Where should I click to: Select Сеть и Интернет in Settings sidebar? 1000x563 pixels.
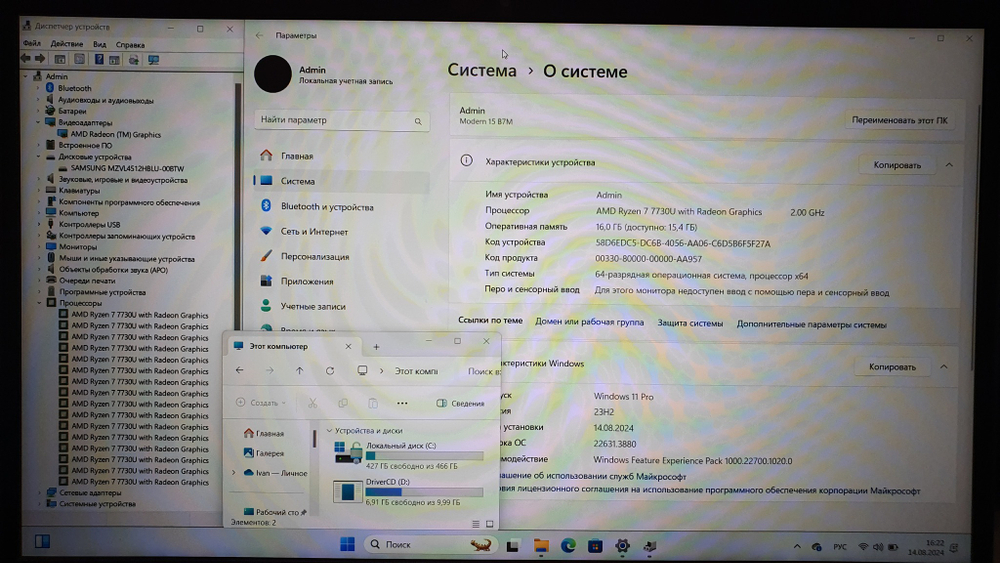342,231
